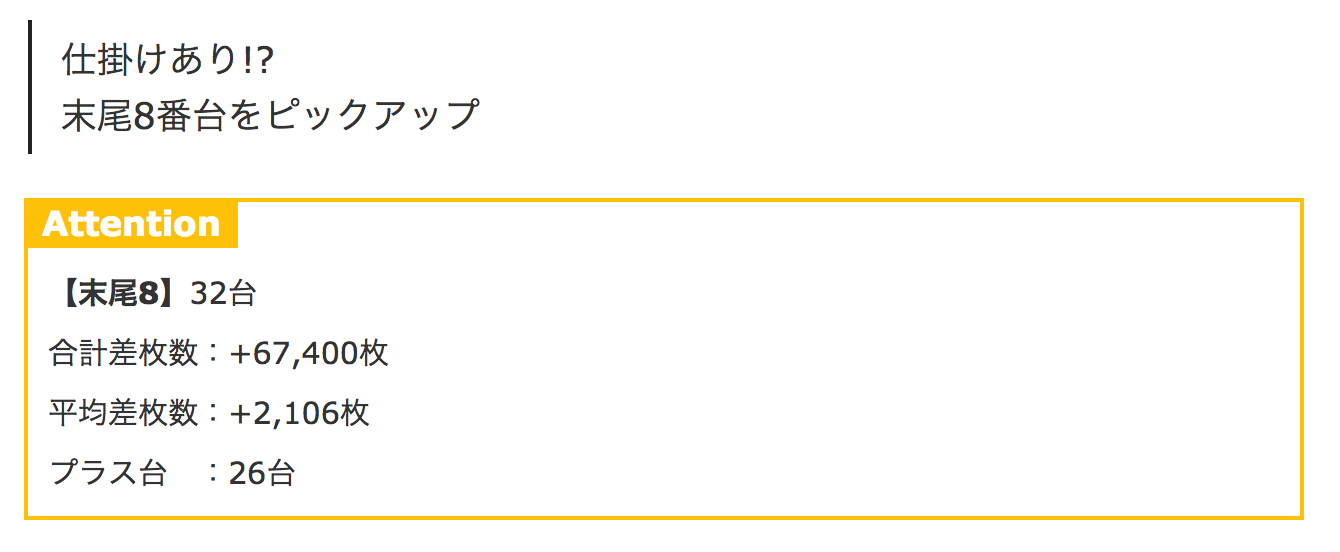This screenshot has height=552, width=1340.
Task: Click the digit 8 in 末尾8番台 heading
Action: (141, 116)
